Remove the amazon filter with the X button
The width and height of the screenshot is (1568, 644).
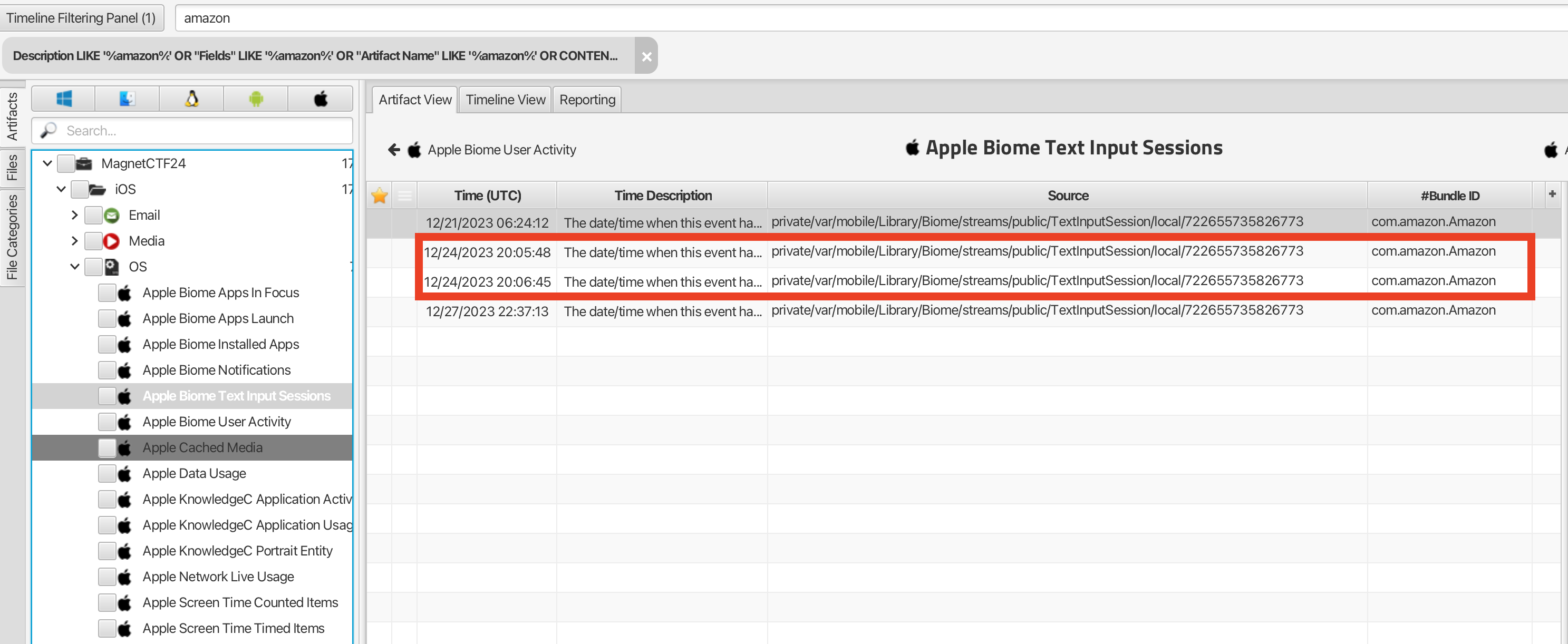[646, 56]
